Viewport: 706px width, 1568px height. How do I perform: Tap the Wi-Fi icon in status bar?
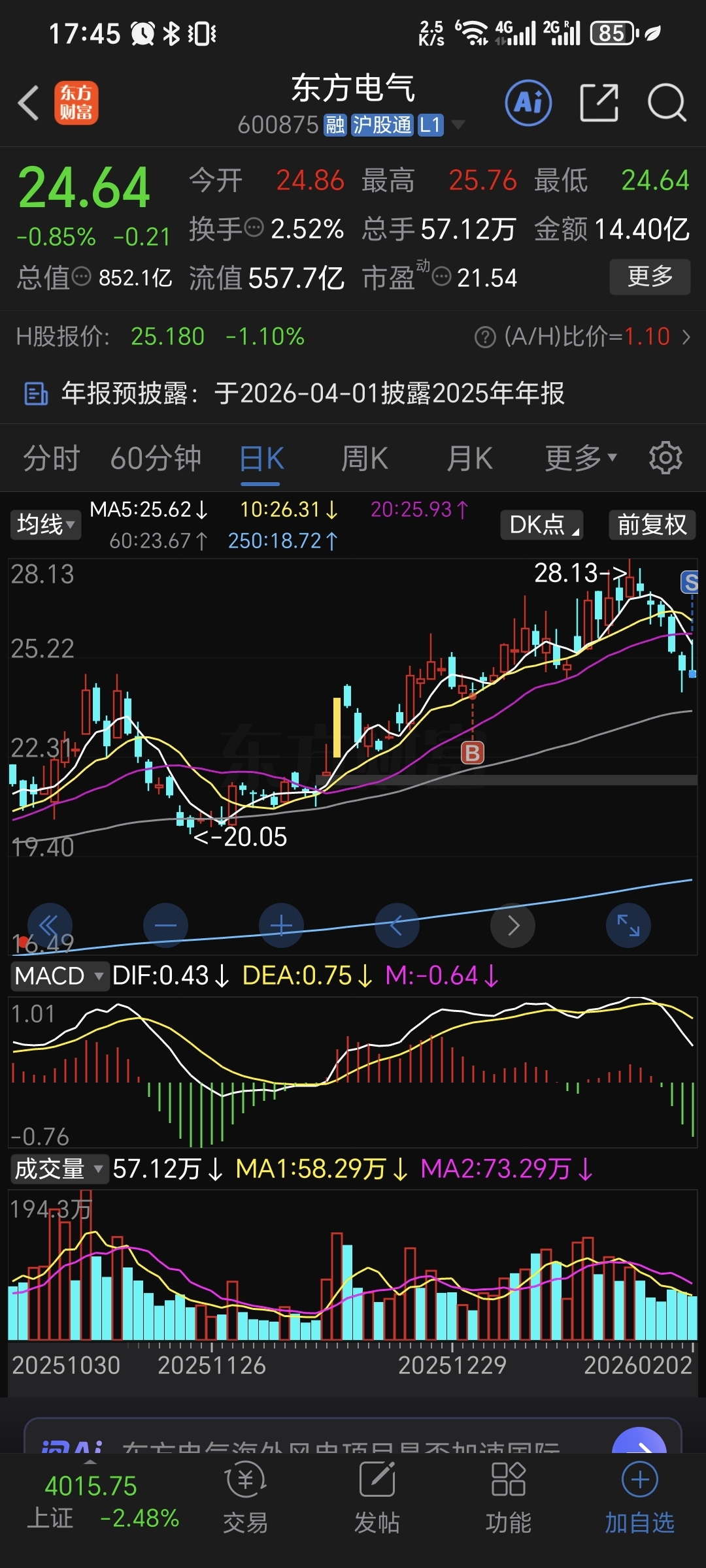tap(473, 33)
